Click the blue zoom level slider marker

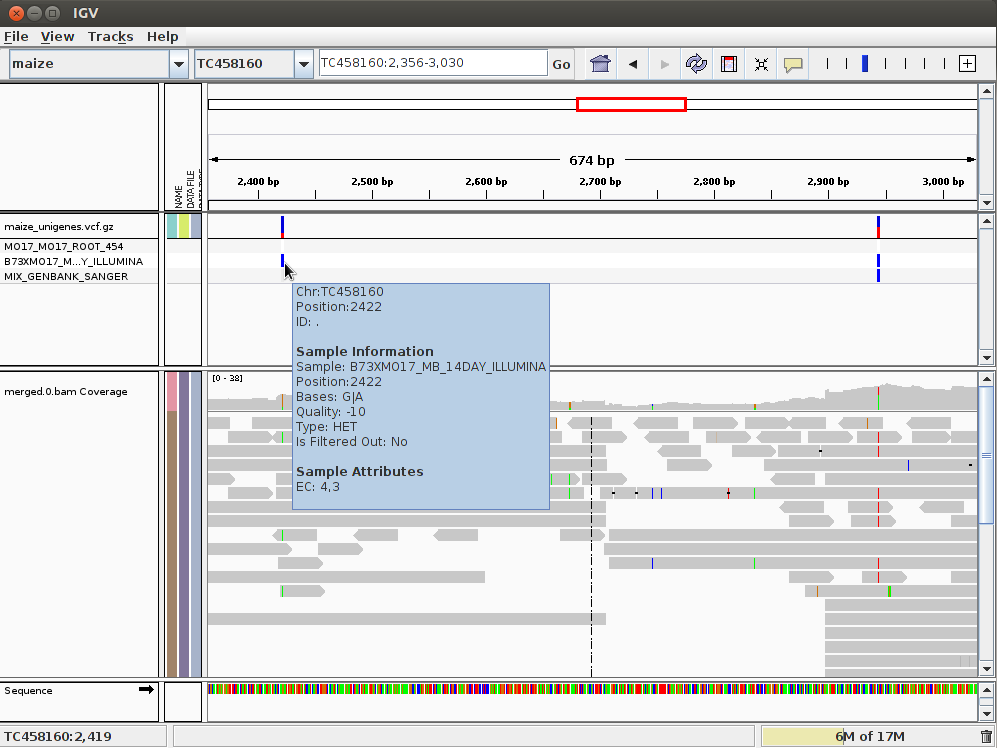865,64
